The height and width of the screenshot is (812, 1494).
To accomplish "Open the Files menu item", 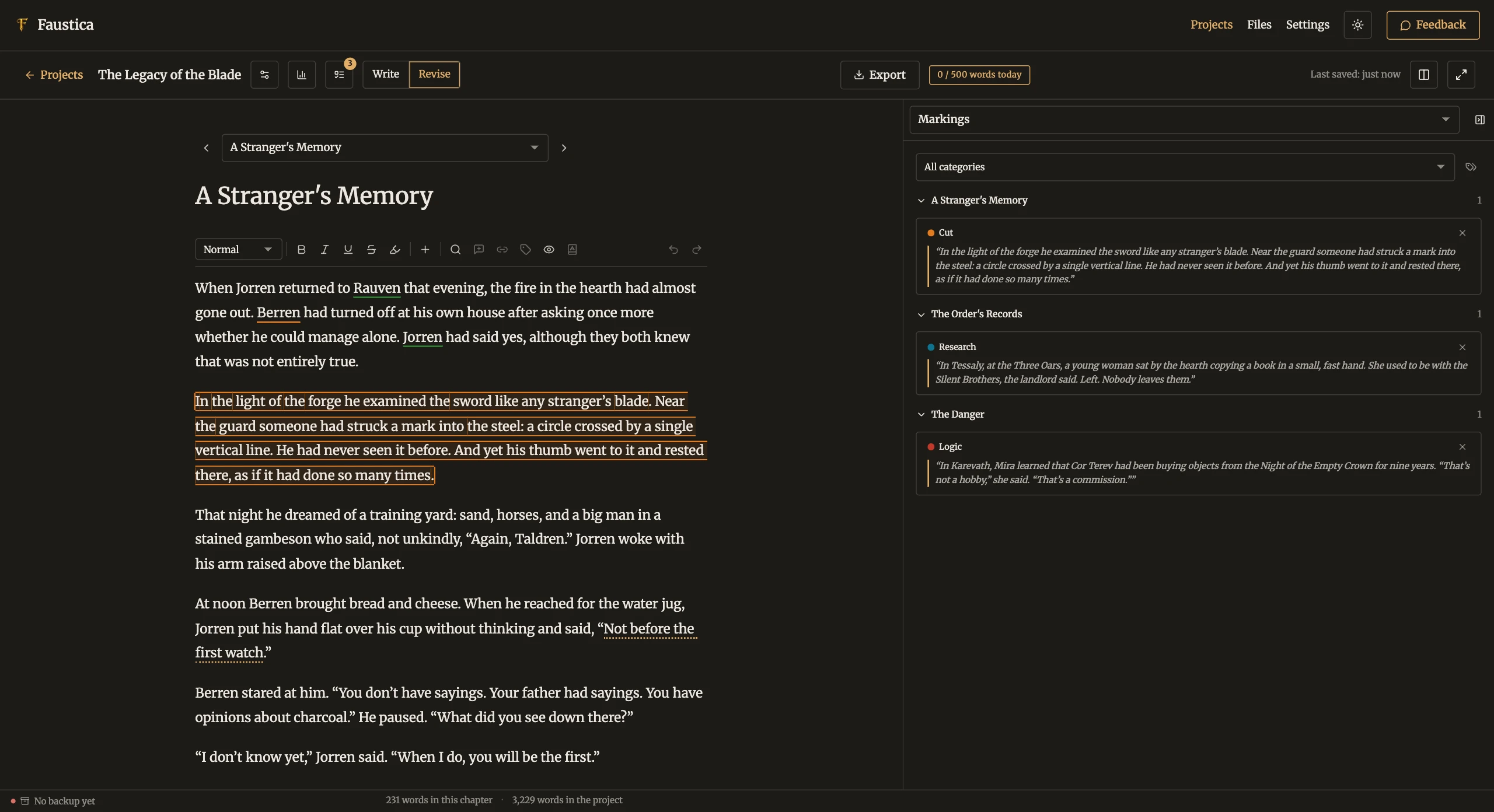I will (x=1259, y=25).
